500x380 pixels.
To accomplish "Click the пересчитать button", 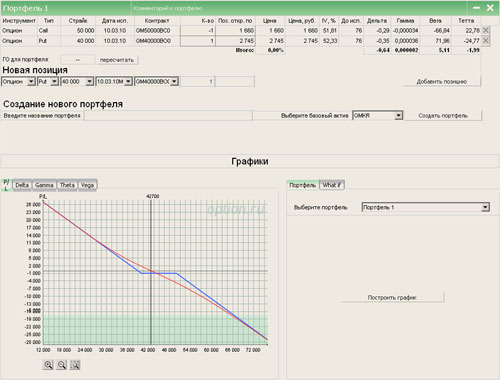I will pos(117,60).
